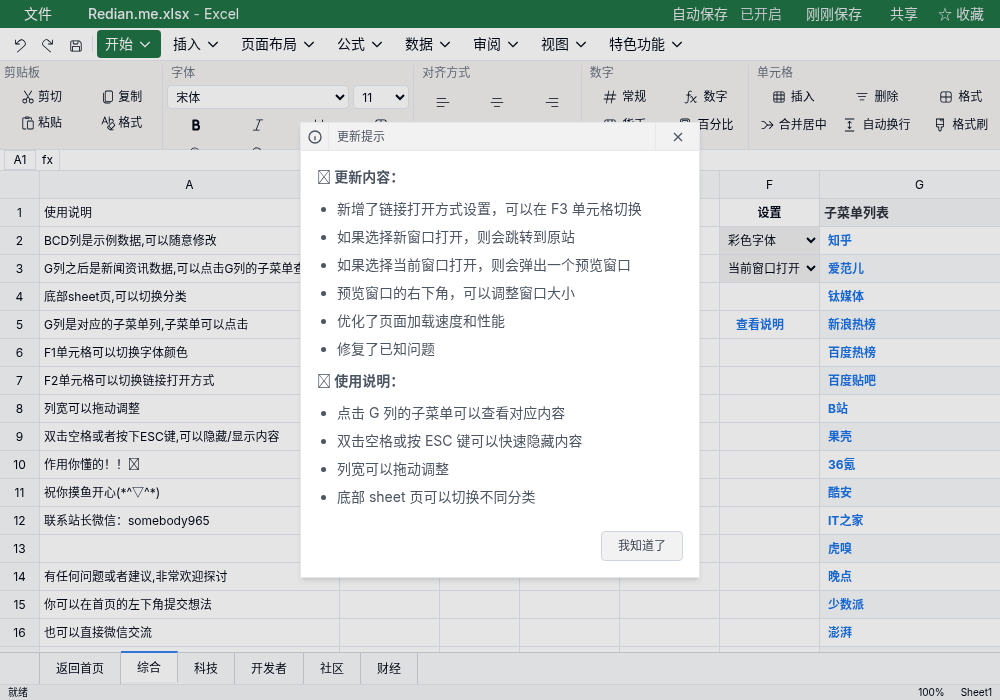Click 删除 in the cell group

click(x=878, y=96)
